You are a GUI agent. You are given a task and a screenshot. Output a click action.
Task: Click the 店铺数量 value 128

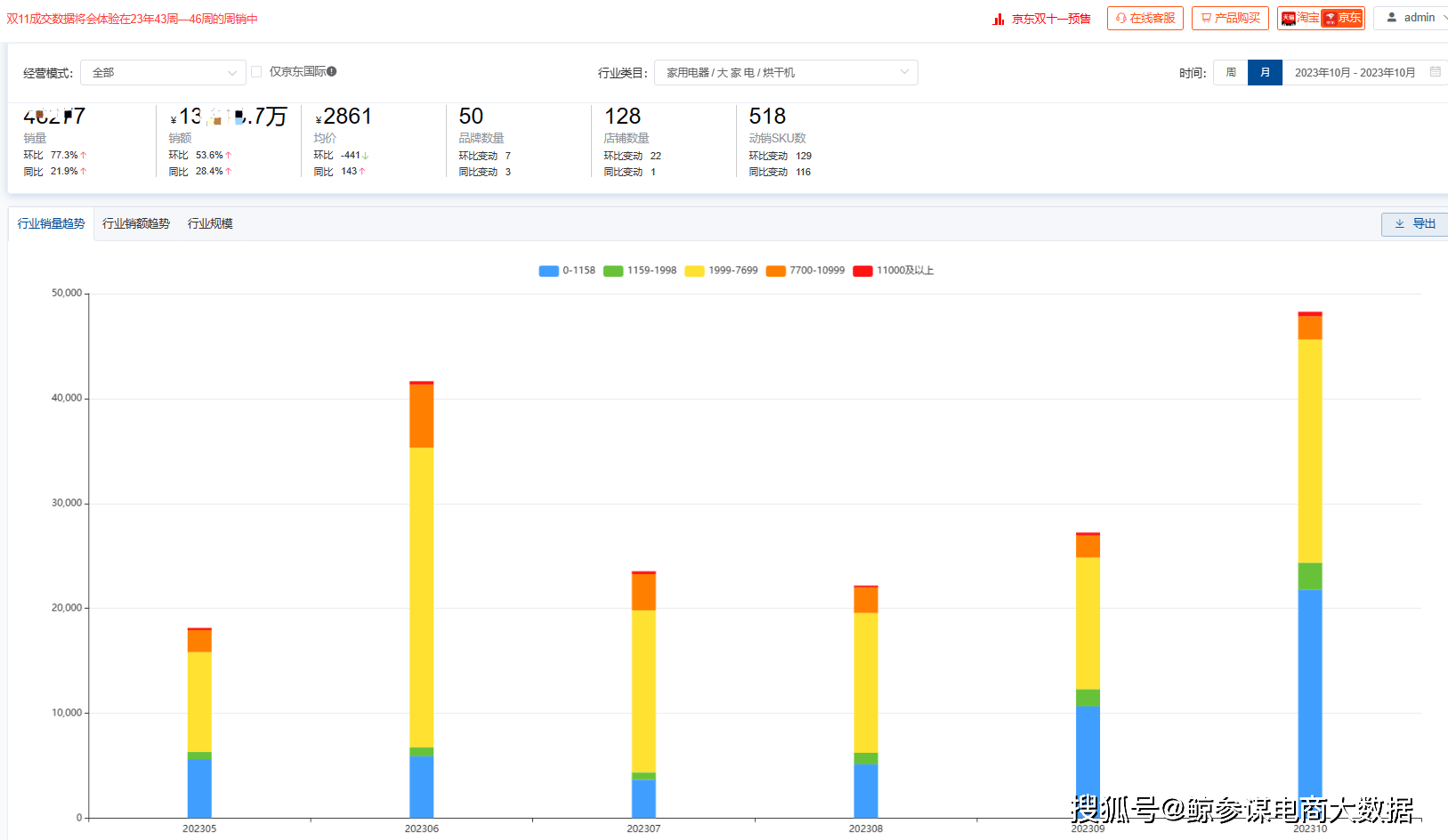tap(622, 117)
